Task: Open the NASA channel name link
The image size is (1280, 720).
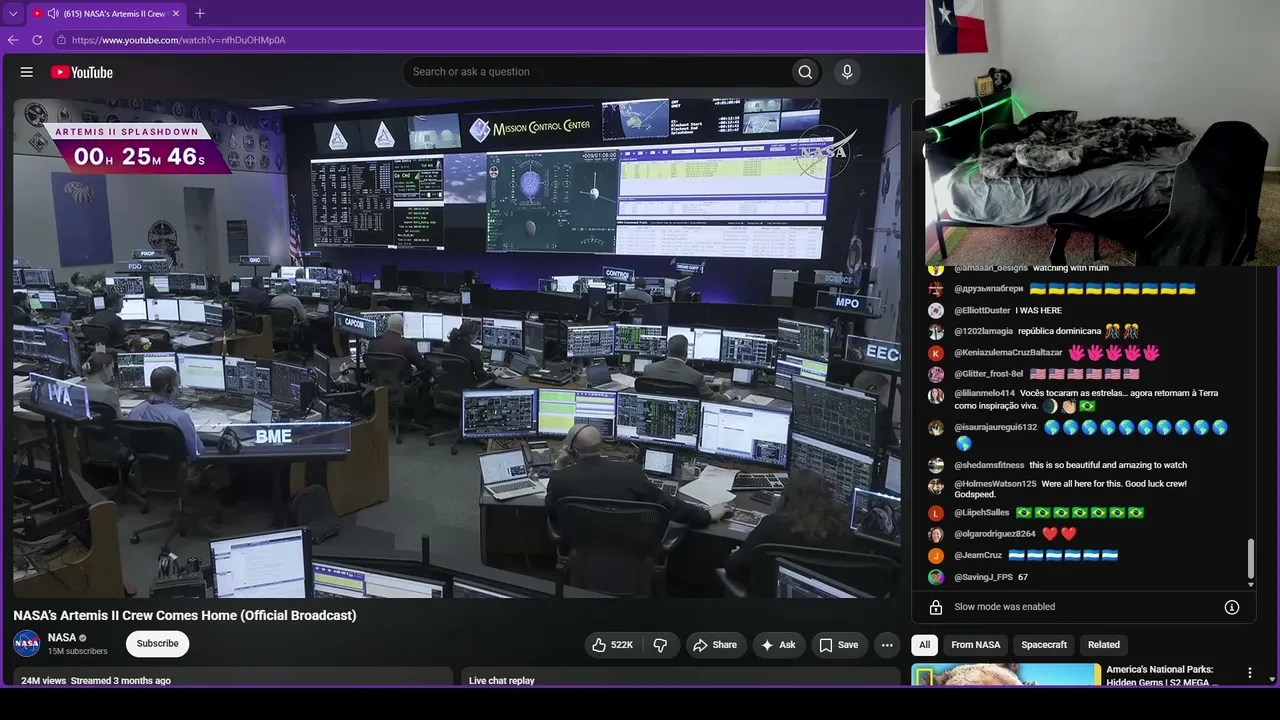Action: click(62, 637)
